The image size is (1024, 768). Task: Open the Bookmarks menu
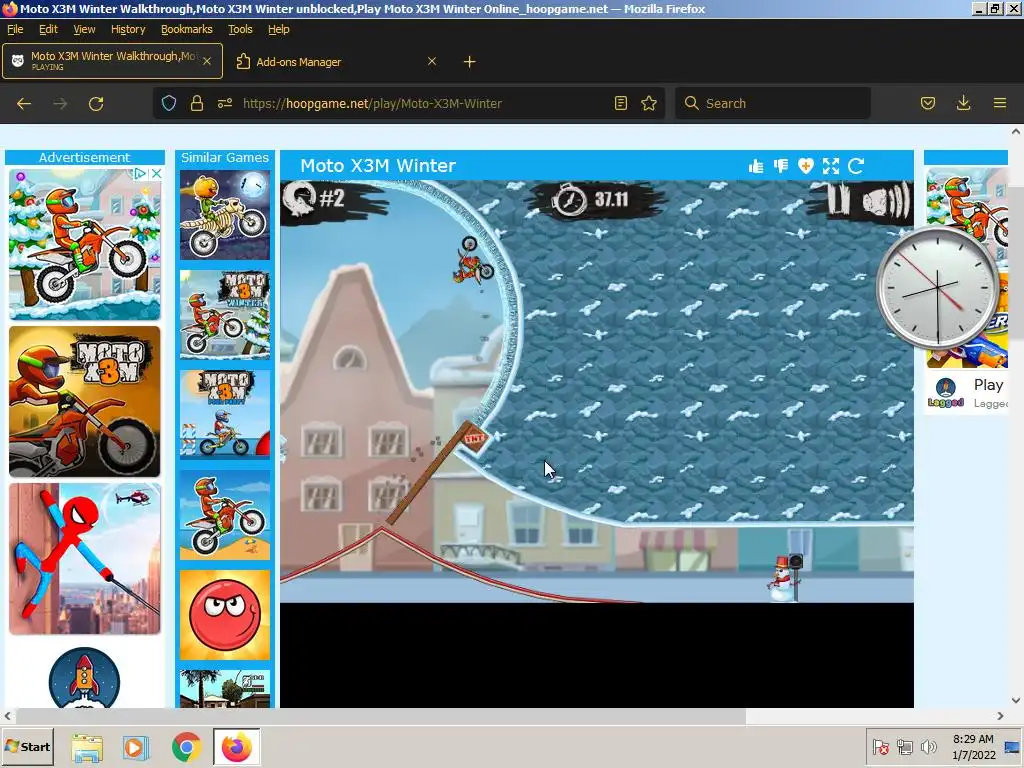click(187, 29)
